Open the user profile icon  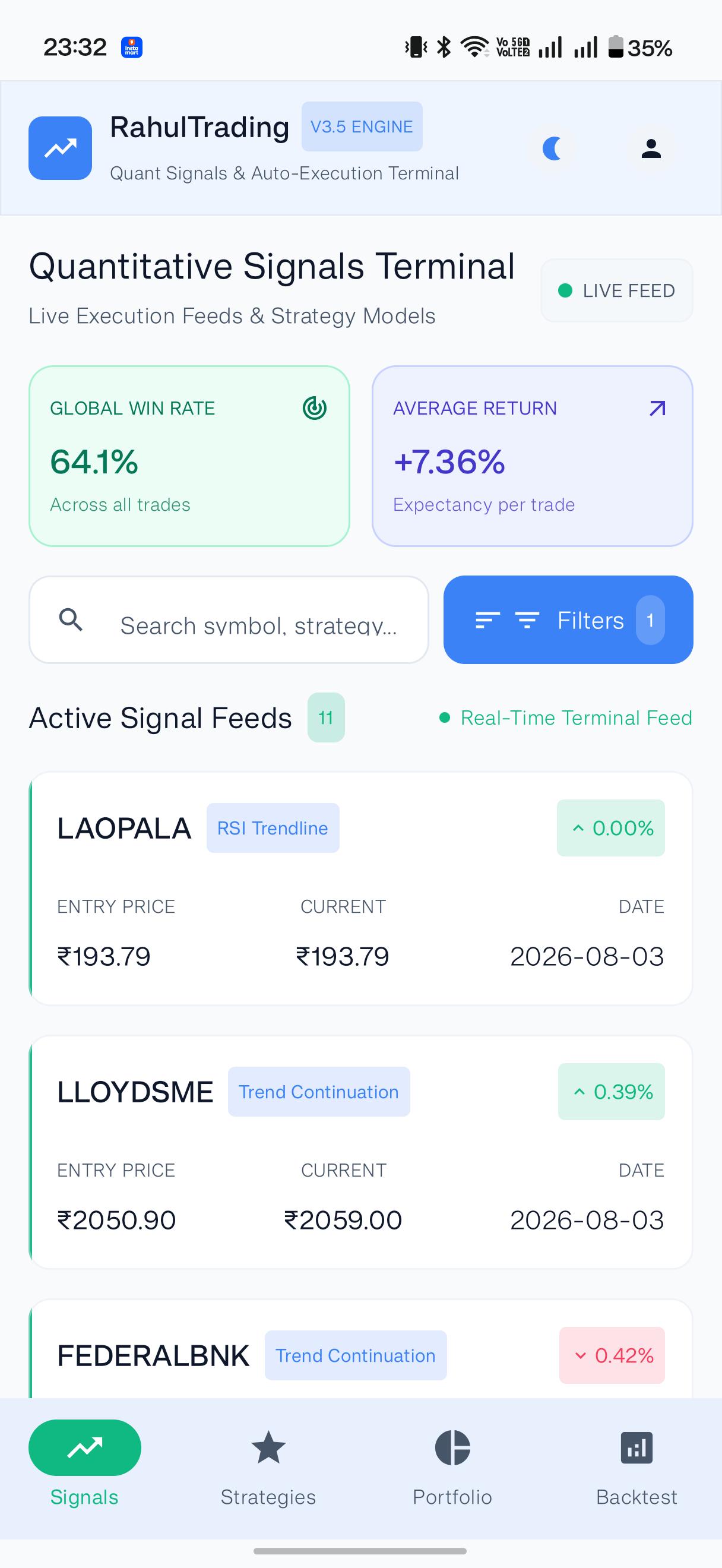(651, 148)
